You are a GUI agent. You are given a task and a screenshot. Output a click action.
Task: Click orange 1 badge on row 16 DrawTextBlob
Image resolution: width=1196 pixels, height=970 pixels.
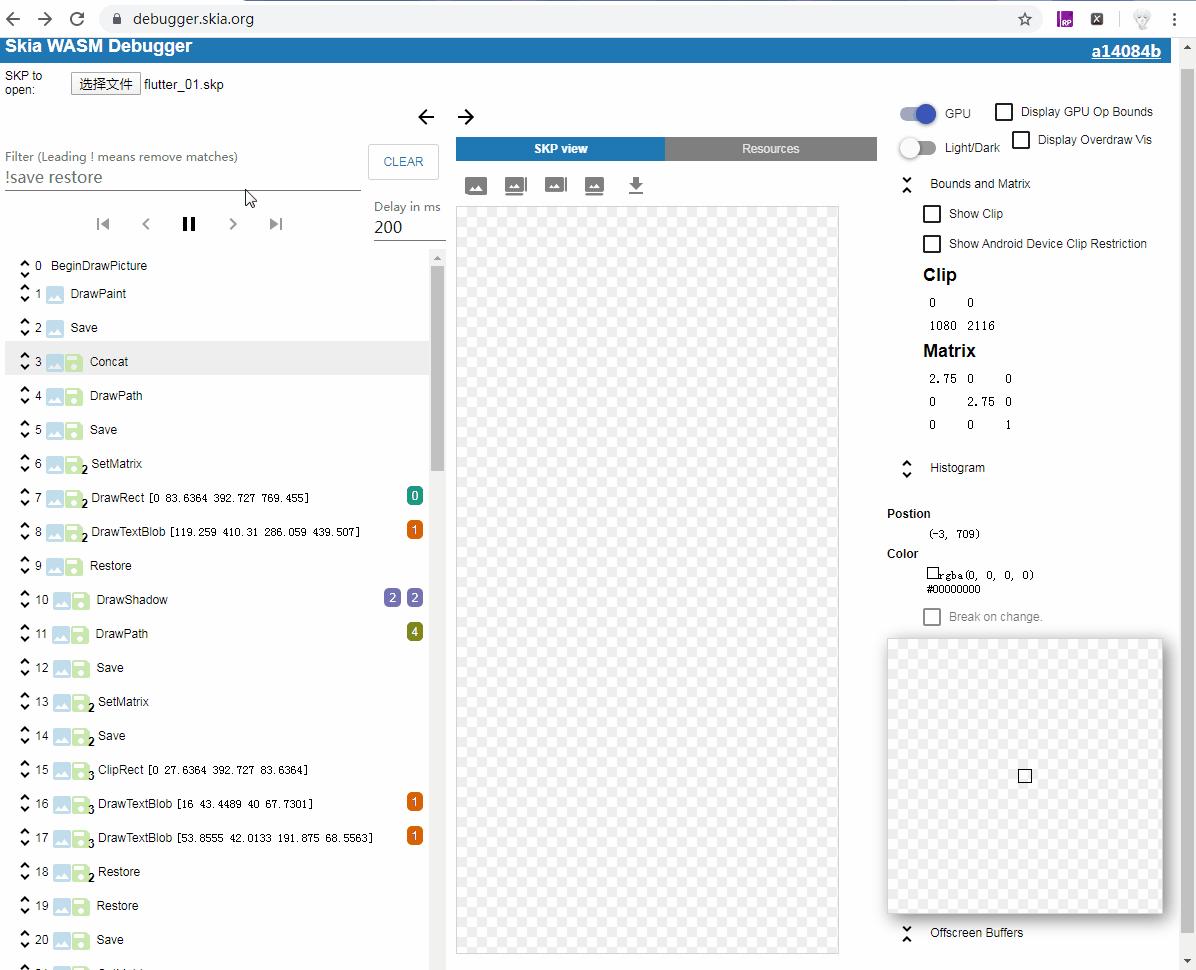415,802
